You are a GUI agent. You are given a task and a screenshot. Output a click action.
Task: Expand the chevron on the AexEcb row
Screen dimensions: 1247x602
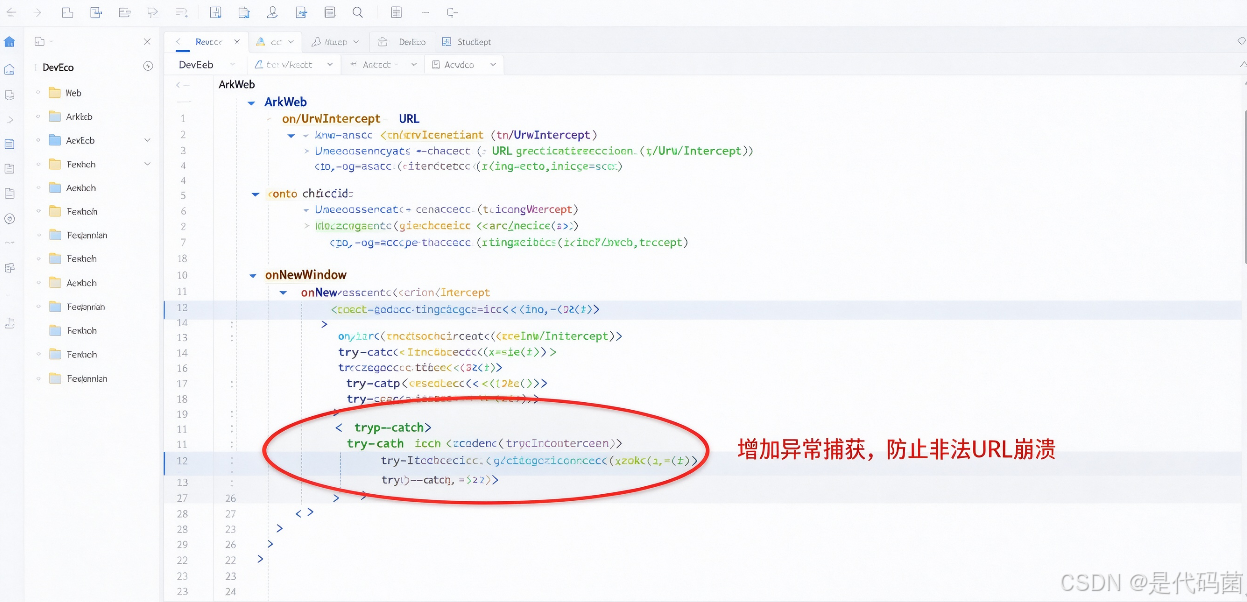coord(148,140)
